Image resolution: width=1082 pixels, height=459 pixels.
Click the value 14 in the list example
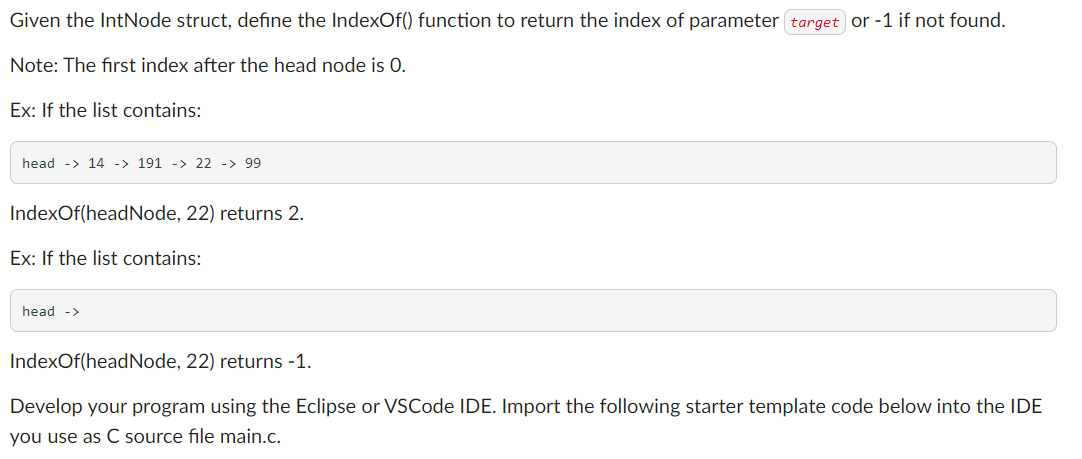tap(96, 164)
